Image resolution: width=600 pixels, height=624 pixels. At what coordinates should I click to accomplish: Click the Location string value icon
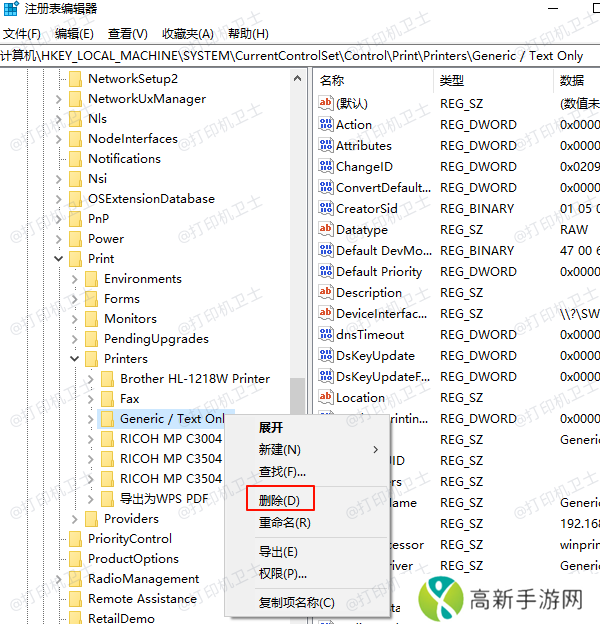pyautogui.click(x=325, y=398)
